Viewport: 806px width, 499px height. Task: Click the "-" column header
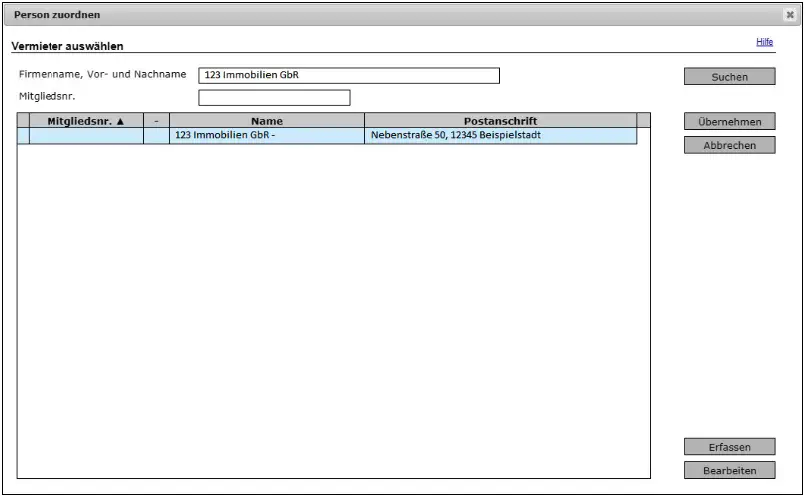tap(156, 121)
